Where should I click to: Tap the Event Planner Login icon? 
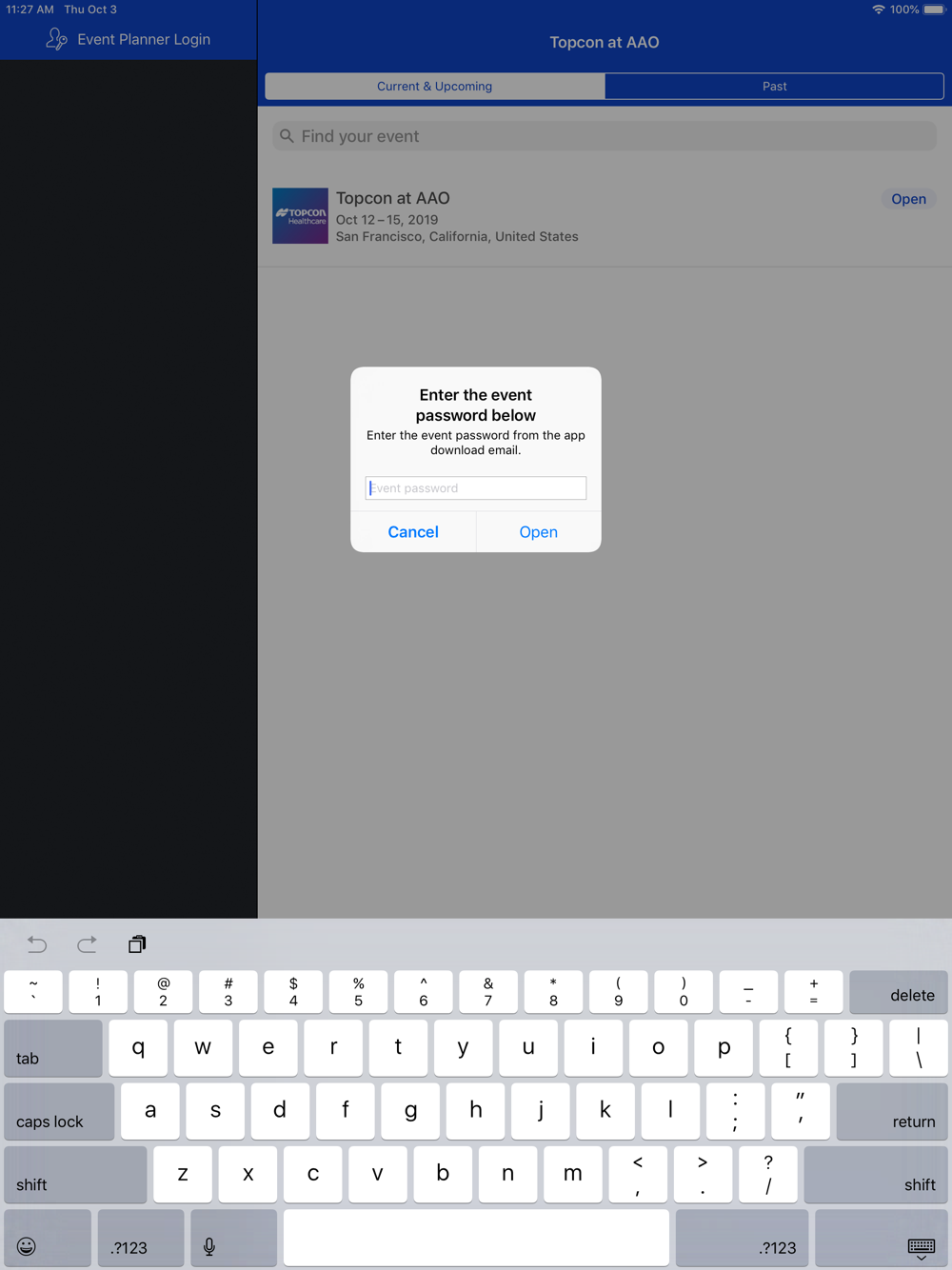pos(56,39)
